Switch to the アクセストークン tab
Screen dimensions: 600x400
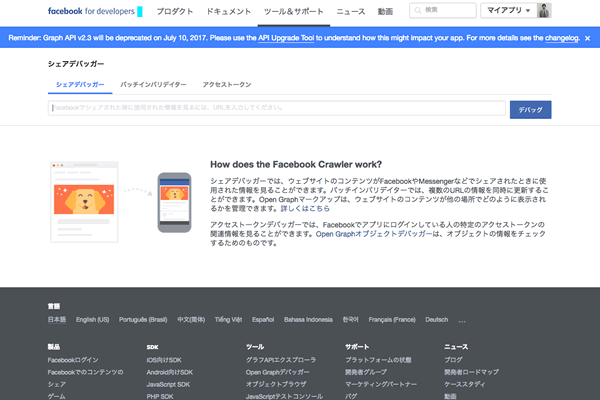pyautogui.click(x=227, y=85)
